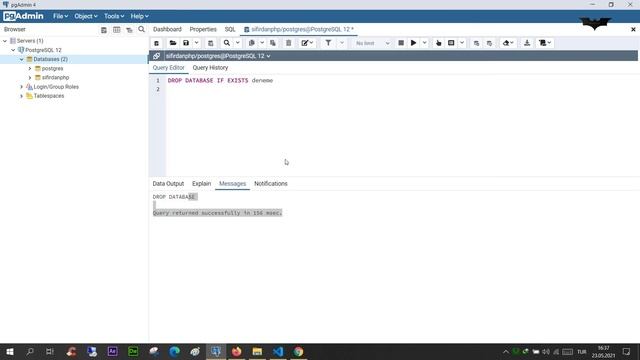Collapse the Databases (2) node arrow
The height and width of the screenshot is (360, 640).
(22, 59)
